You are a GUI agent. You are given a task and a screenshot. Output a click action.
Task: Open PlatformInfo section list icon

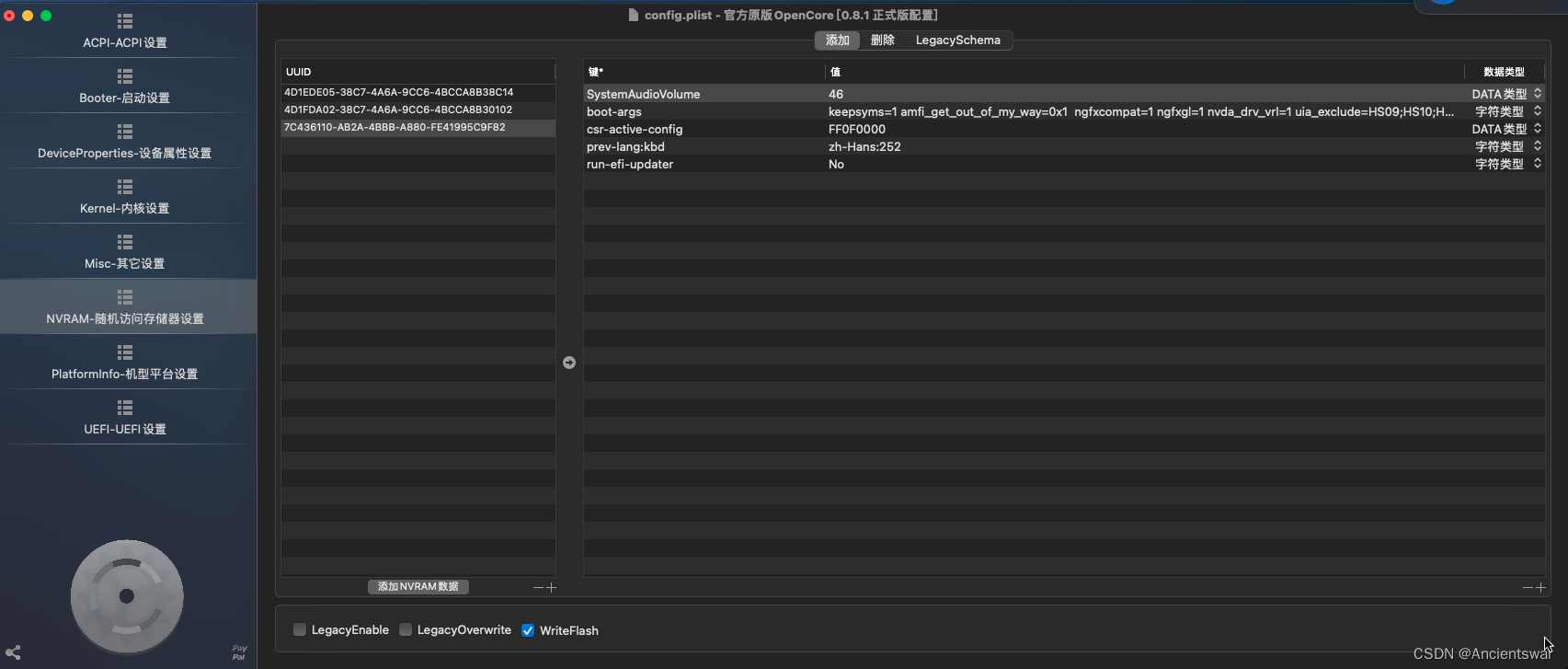(x=125, y=352)
